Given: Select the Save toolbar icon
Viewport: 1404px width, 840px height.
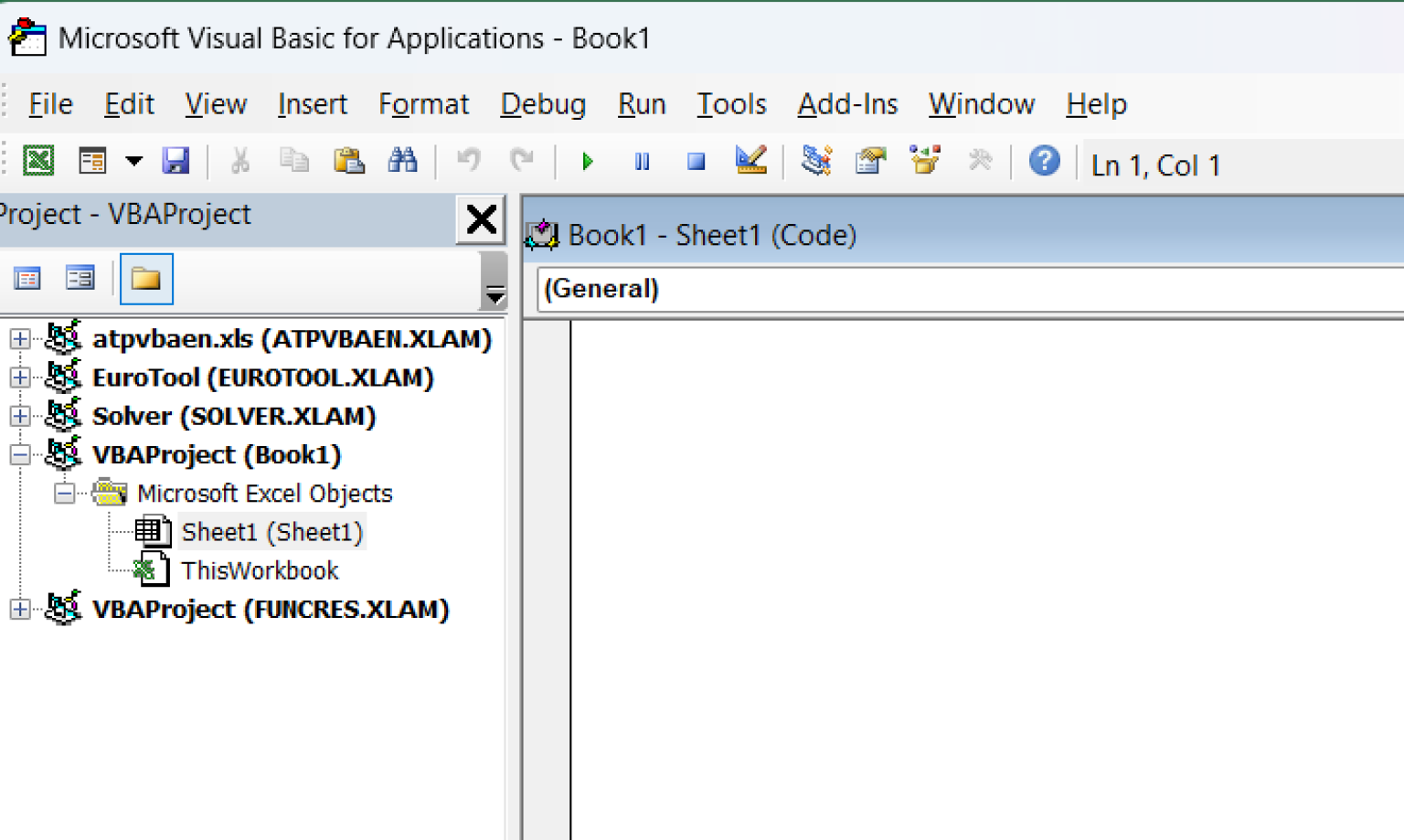Looking at the screenshot, I should (176, 160).
